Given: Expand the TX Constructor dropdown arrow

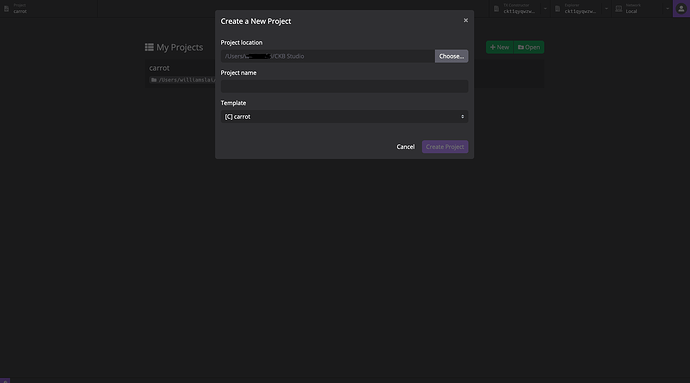Looking at the screenshot, I should (545, 9).
